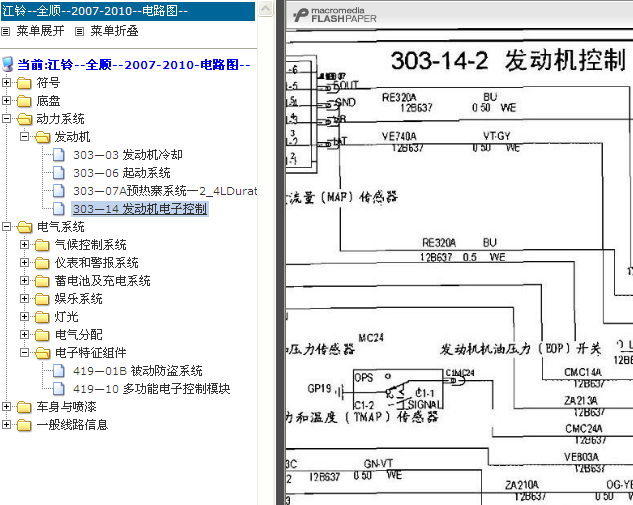This screenshot has height=505, width=633.
Task: Expand the 电气分配 folder node
Action: (24, 334)
